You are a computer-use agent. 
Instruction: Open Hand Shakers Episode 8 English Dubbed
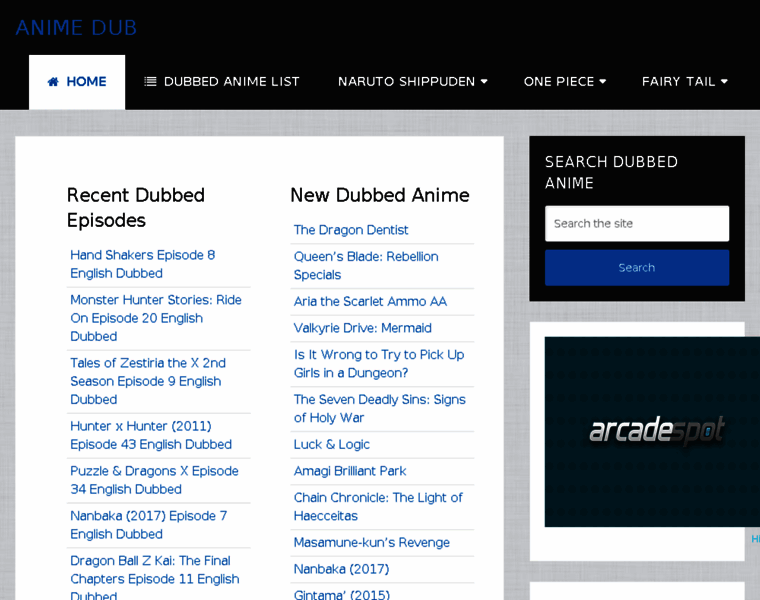(x=142, y=264)
